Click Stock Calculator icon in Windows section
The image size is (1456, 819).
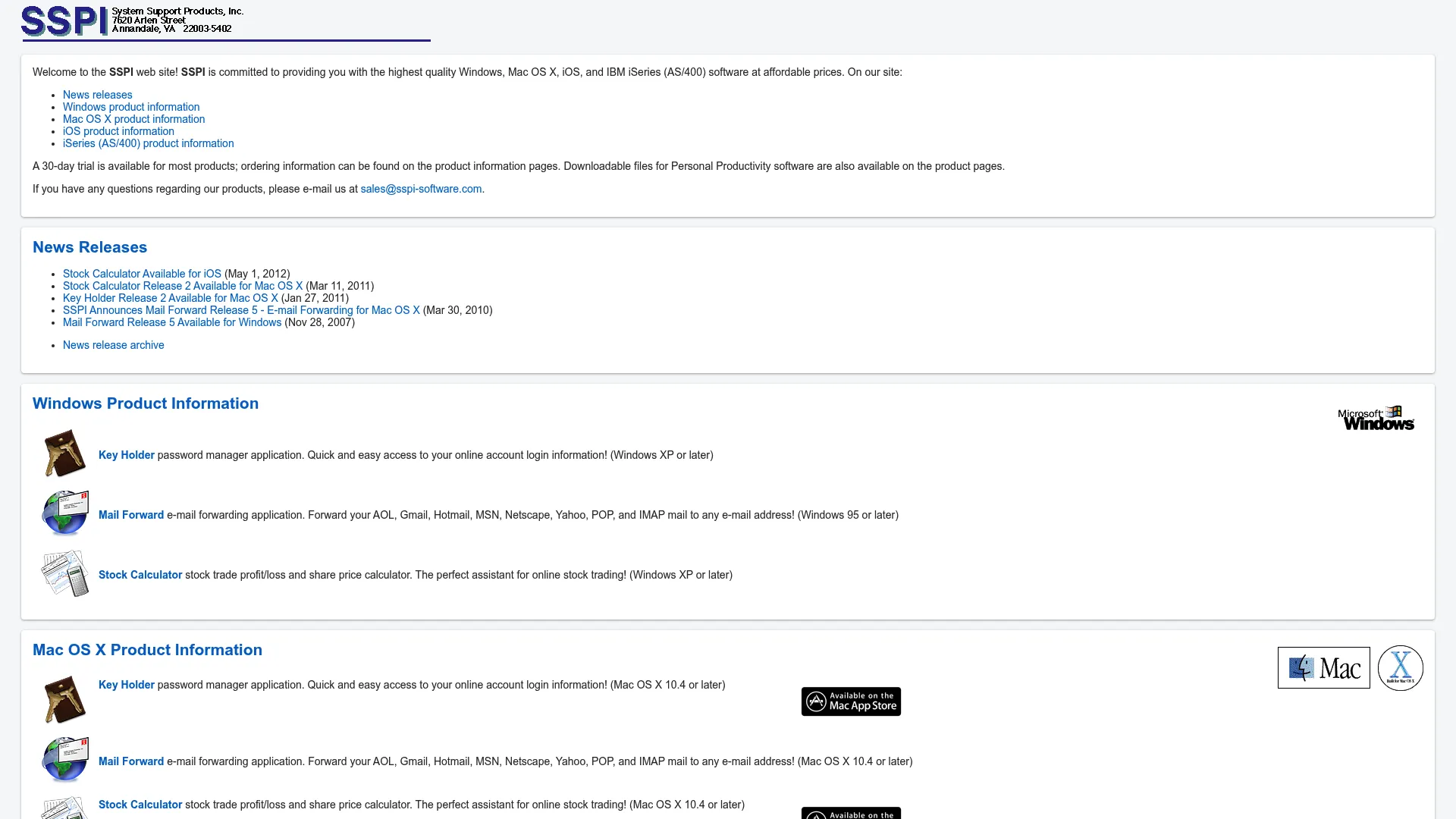pyautogui.click(x=65, y=573)
